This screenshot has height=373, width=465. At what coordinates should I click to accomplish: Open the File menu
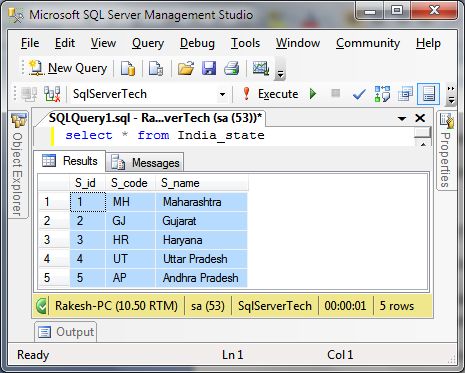[30, 43]
